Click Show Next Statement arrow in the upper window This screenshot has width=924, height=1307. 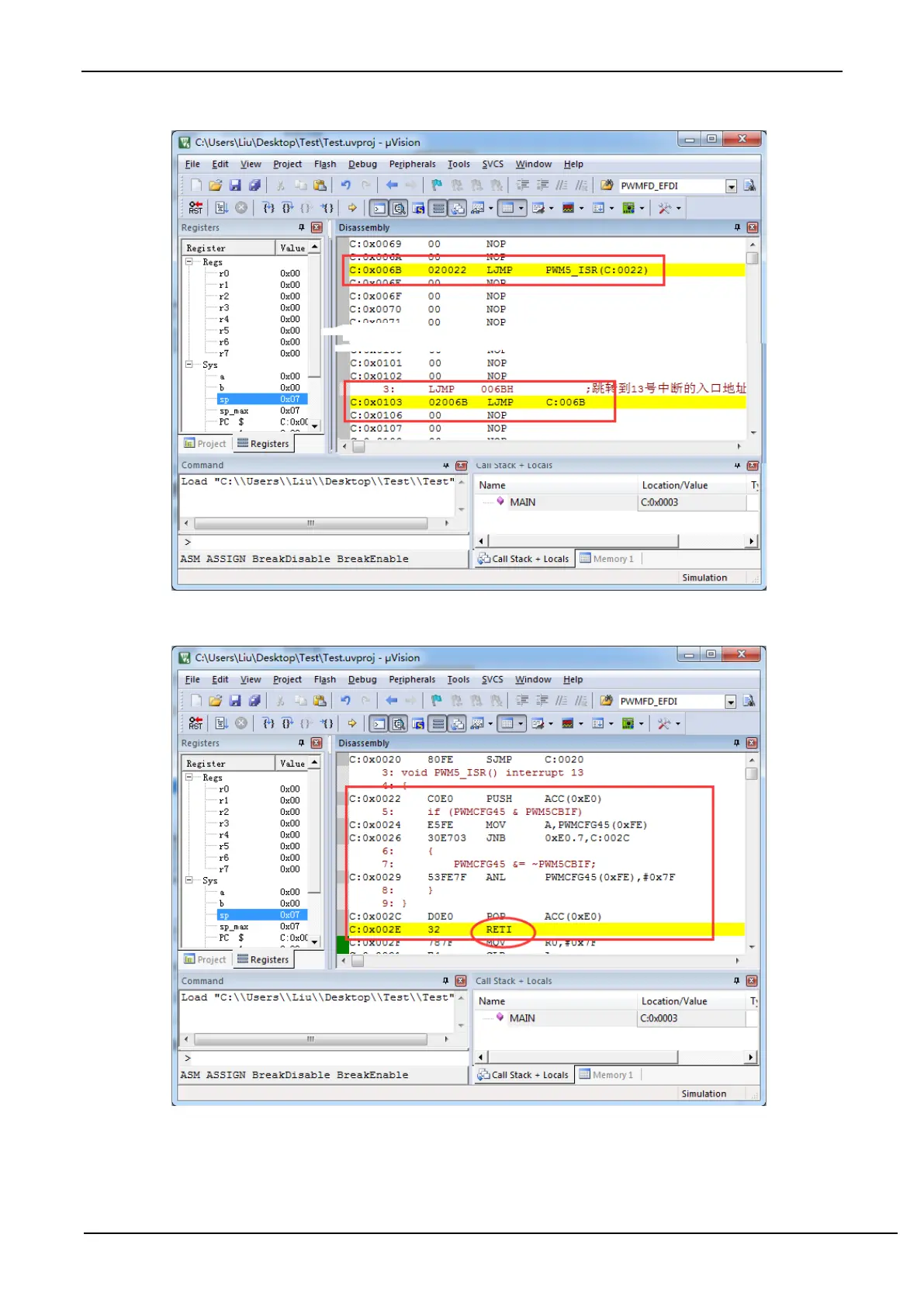(x=351, y=208)
